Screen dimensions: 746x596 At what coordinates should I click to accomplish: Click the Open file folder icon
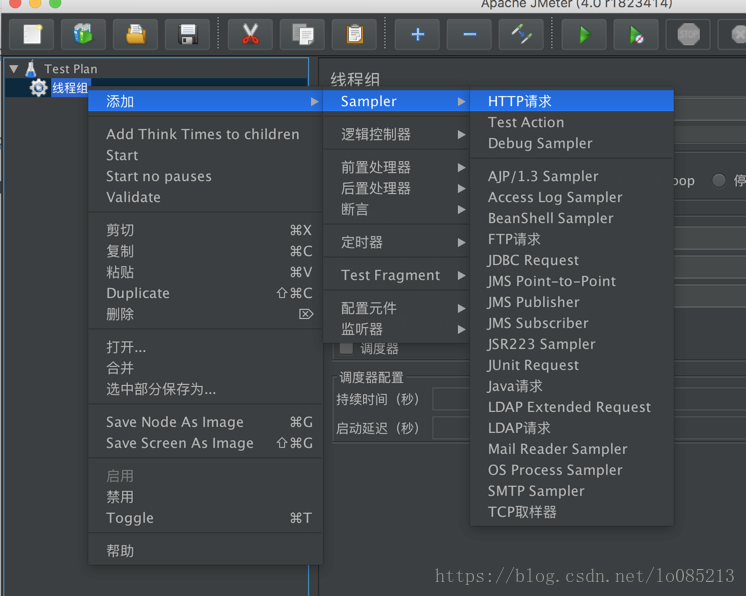[x=135, y=34]
